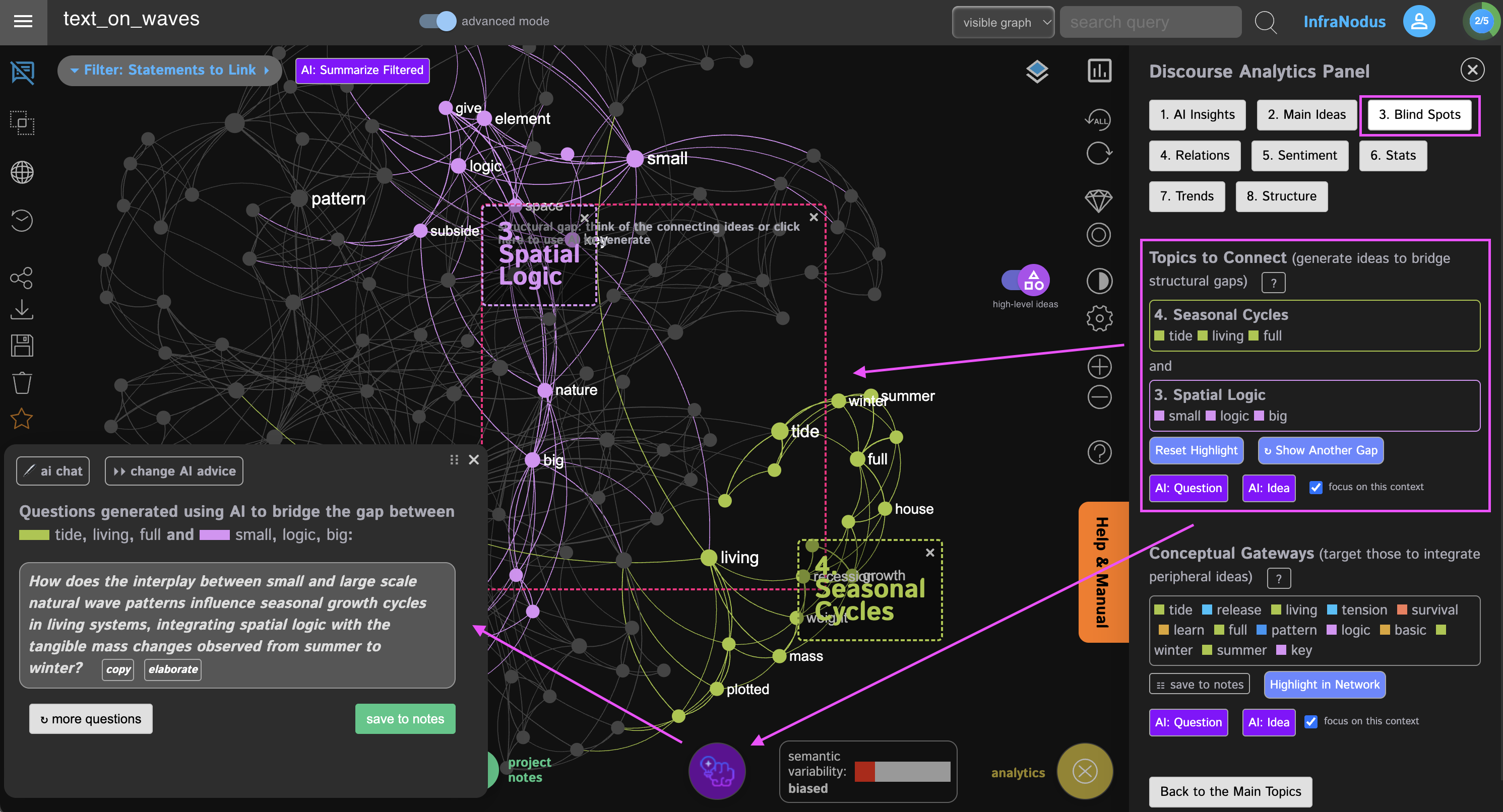Toggle the advanced mode switch
The image size is (1503, 812).
click(x=437, y=21)
